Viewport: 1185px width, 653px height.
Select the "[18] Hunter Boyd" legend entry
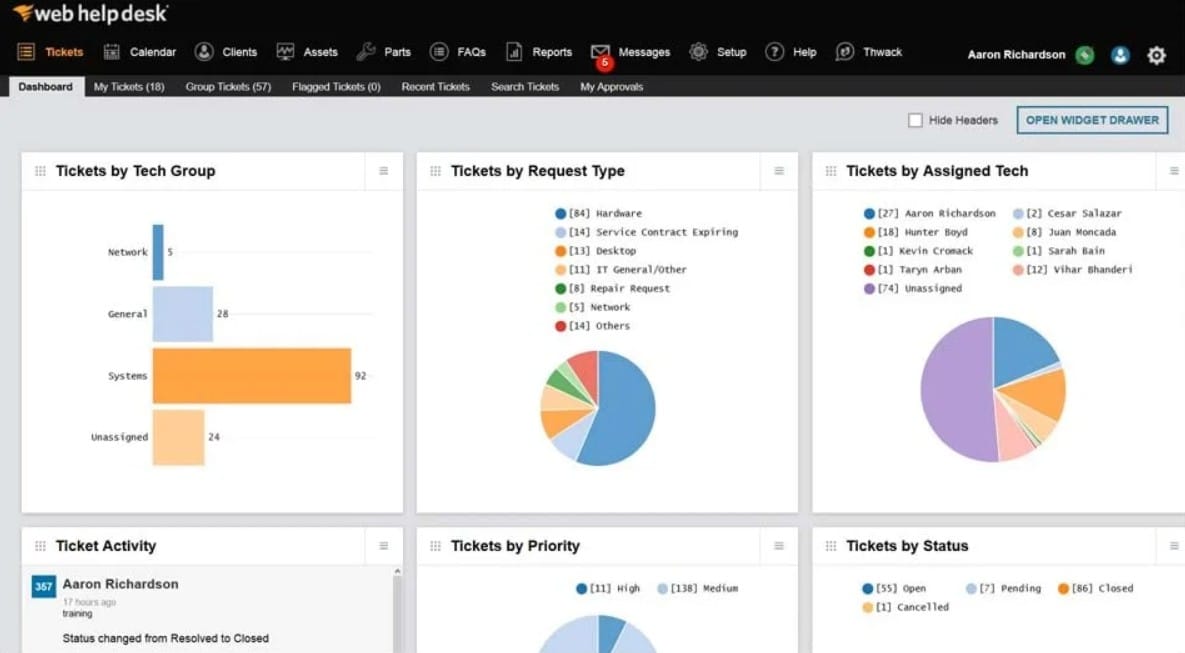(916, 232)
